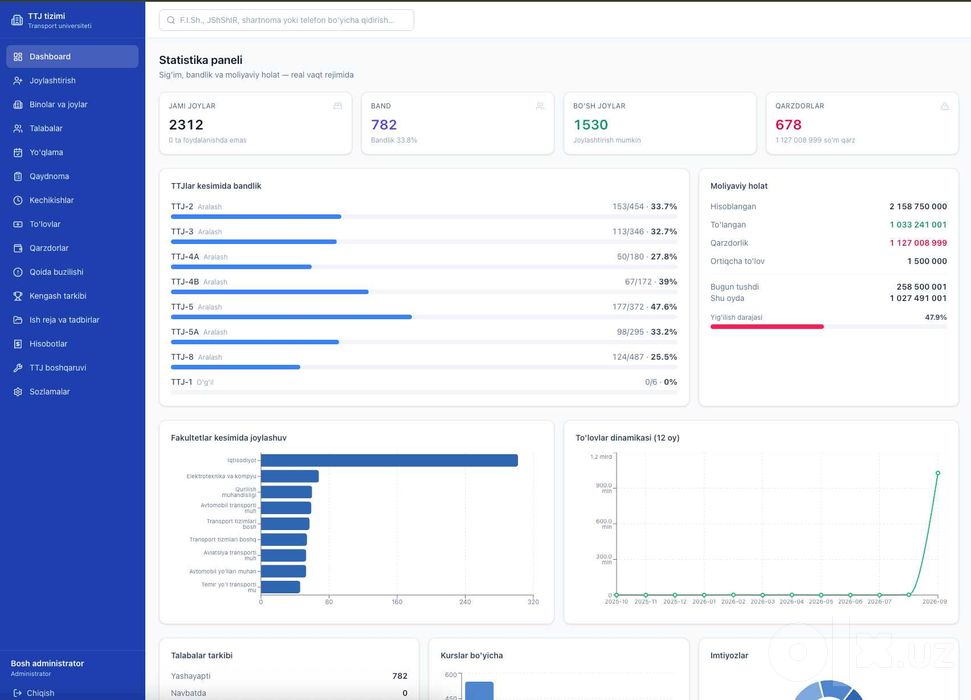Click the Bo'sh joylar 1530 card
The width and height of the screenshot is (971, 700).
click(660, 123)
